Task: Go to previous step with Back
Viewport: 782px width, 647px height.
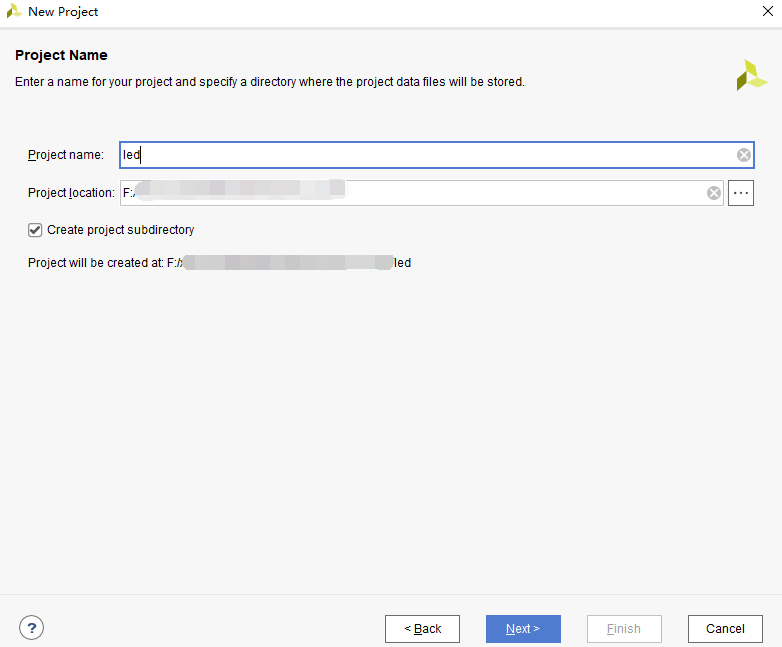Action: [422, 629]
